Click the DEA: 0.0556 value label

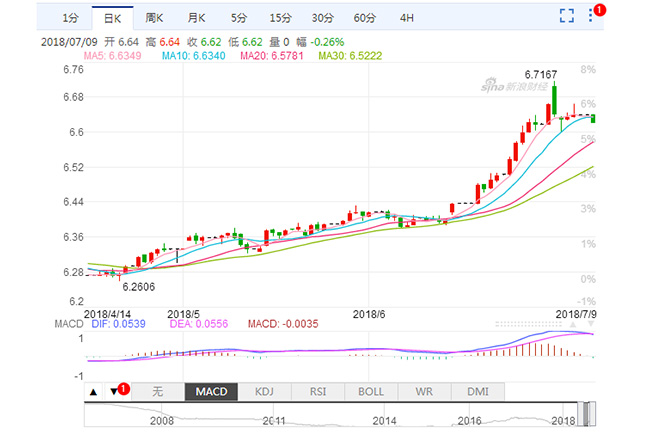click(199, 324)
